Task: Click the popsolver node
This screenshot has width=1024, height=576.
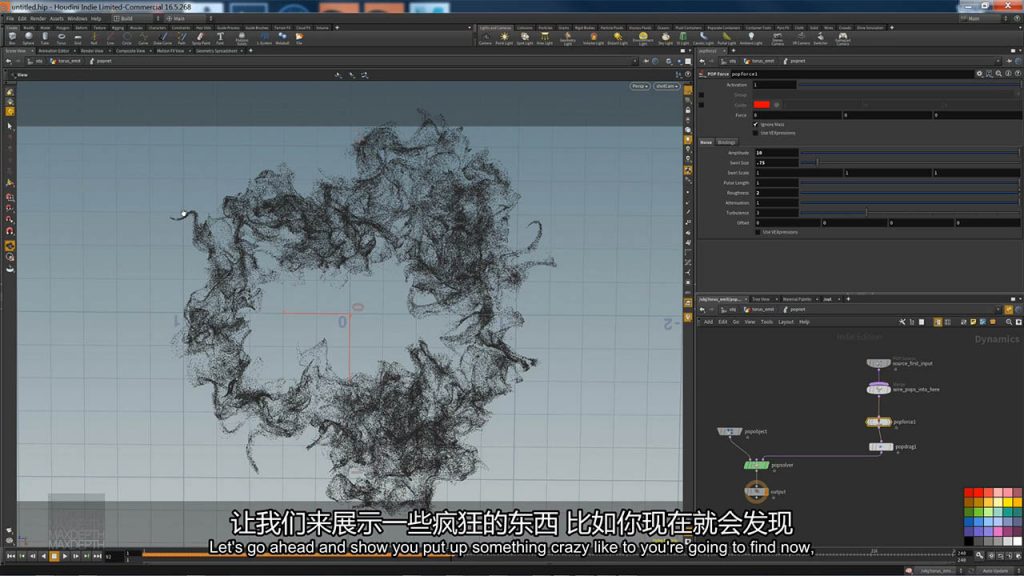Action: (756, 465)
